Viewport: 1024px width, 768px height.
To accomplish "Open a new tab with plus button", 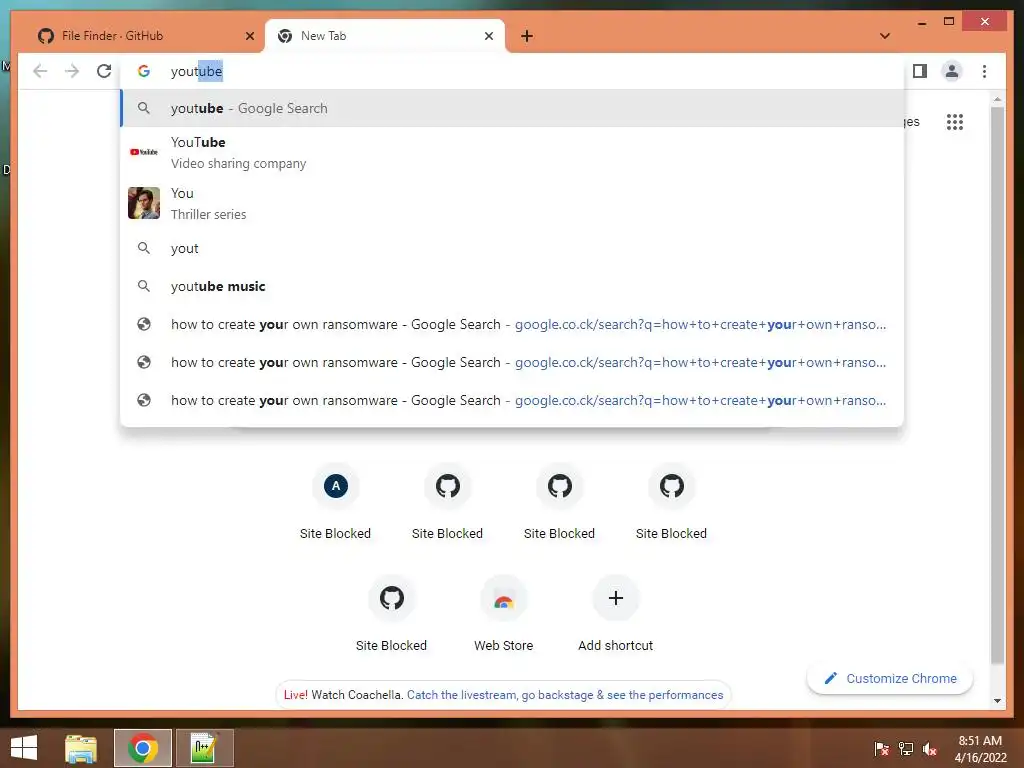I will click(x=526, y=36).
